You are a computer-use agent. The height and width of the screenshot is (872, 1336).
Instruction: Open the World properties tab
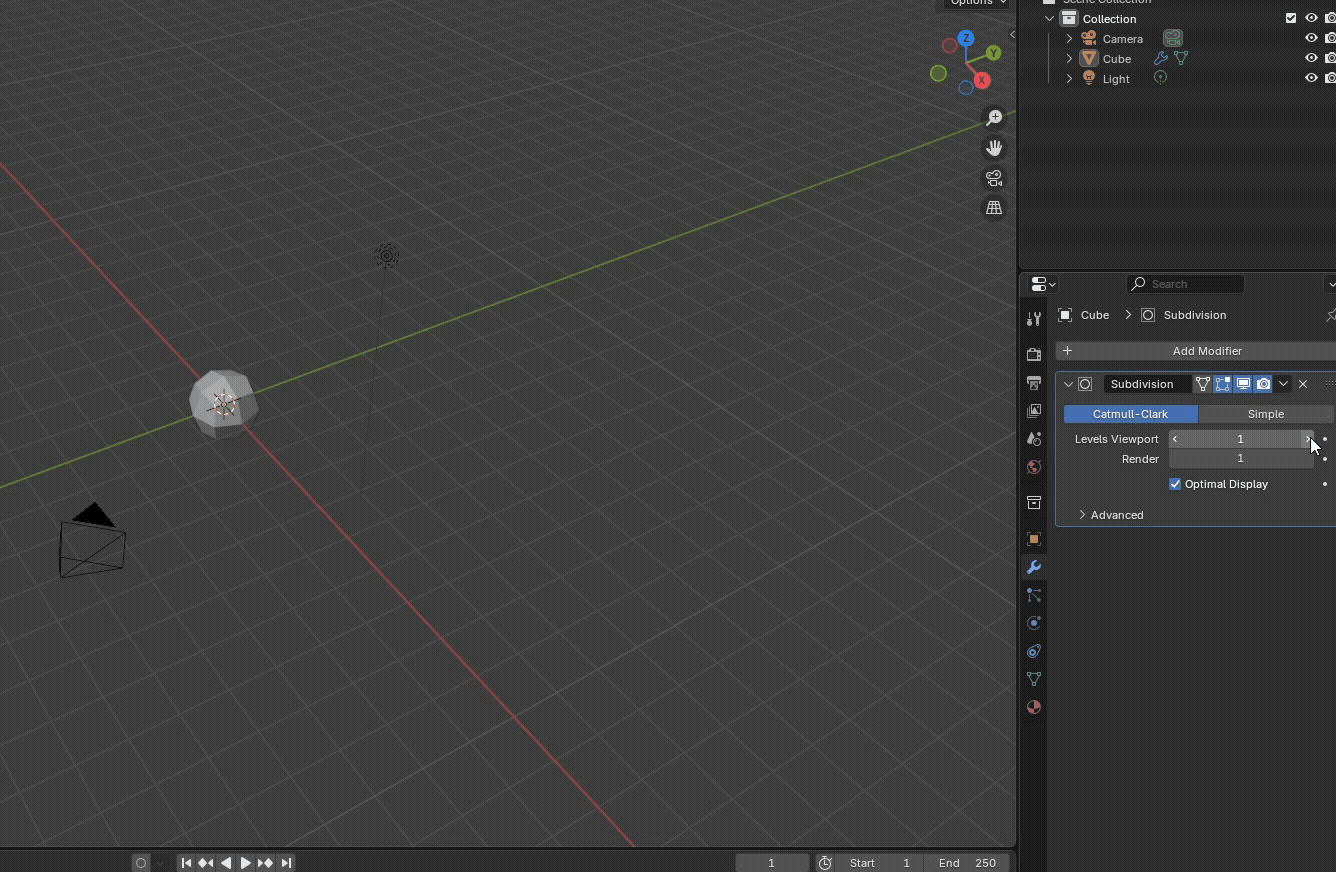[1034, 467]
